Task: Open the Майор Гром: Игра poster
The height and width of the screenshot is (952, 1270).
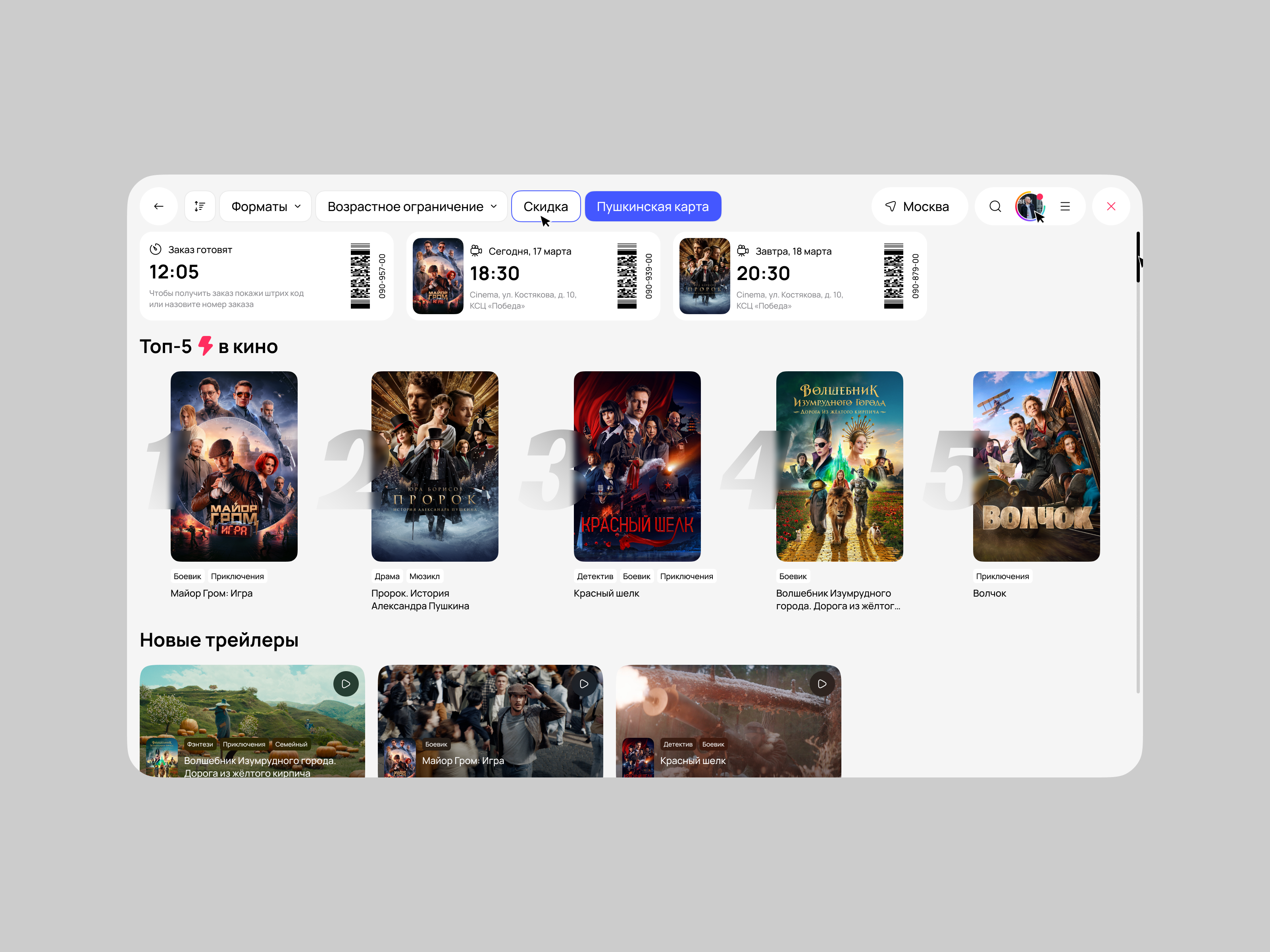Action: [x=234, y=466]
